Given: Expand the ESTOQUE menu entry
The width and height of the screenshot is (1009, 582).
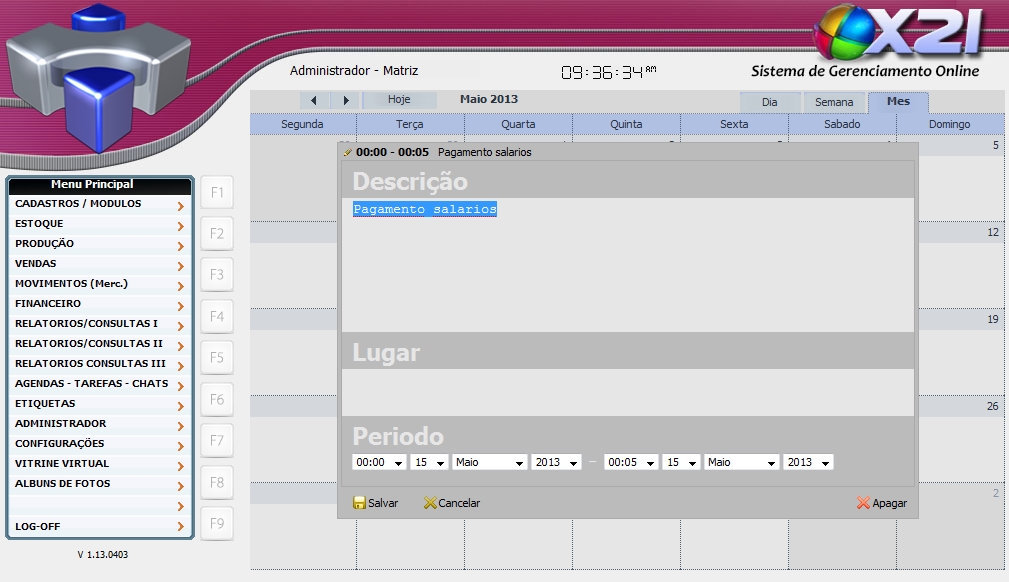Looking at the screenshot, I should point(99,224).
